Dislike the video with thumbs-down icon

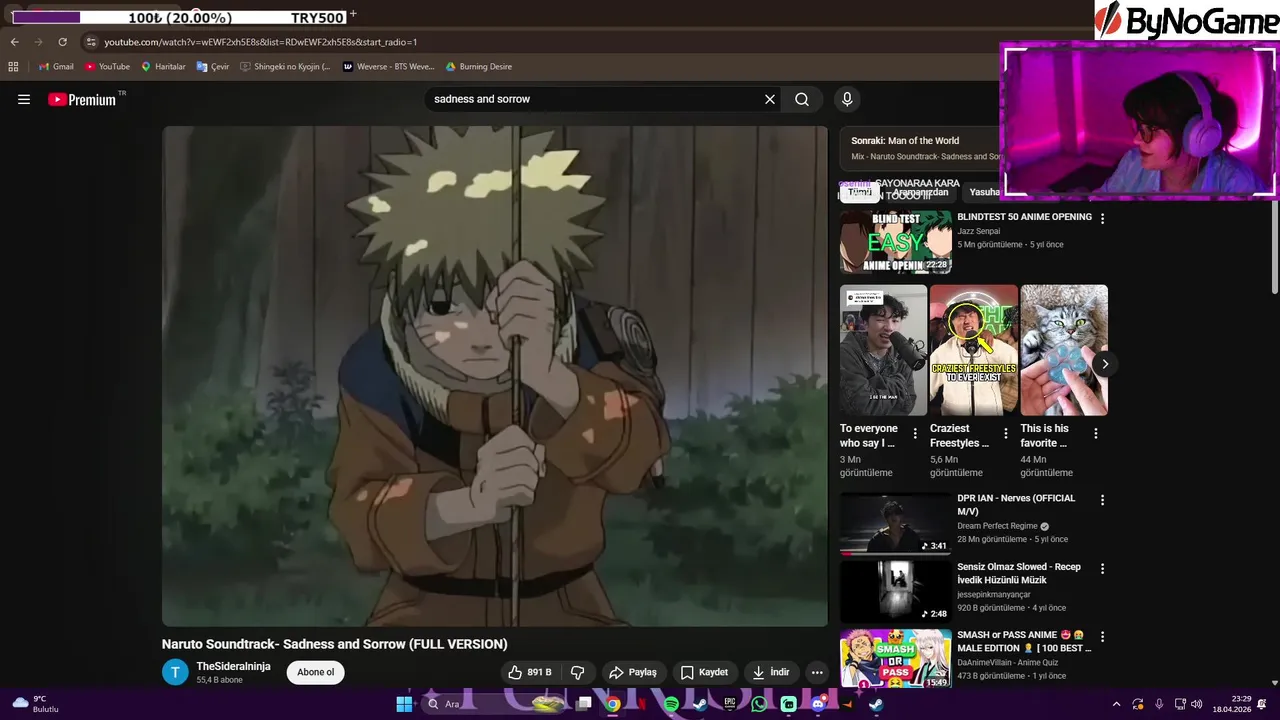(x=577, y=672)
